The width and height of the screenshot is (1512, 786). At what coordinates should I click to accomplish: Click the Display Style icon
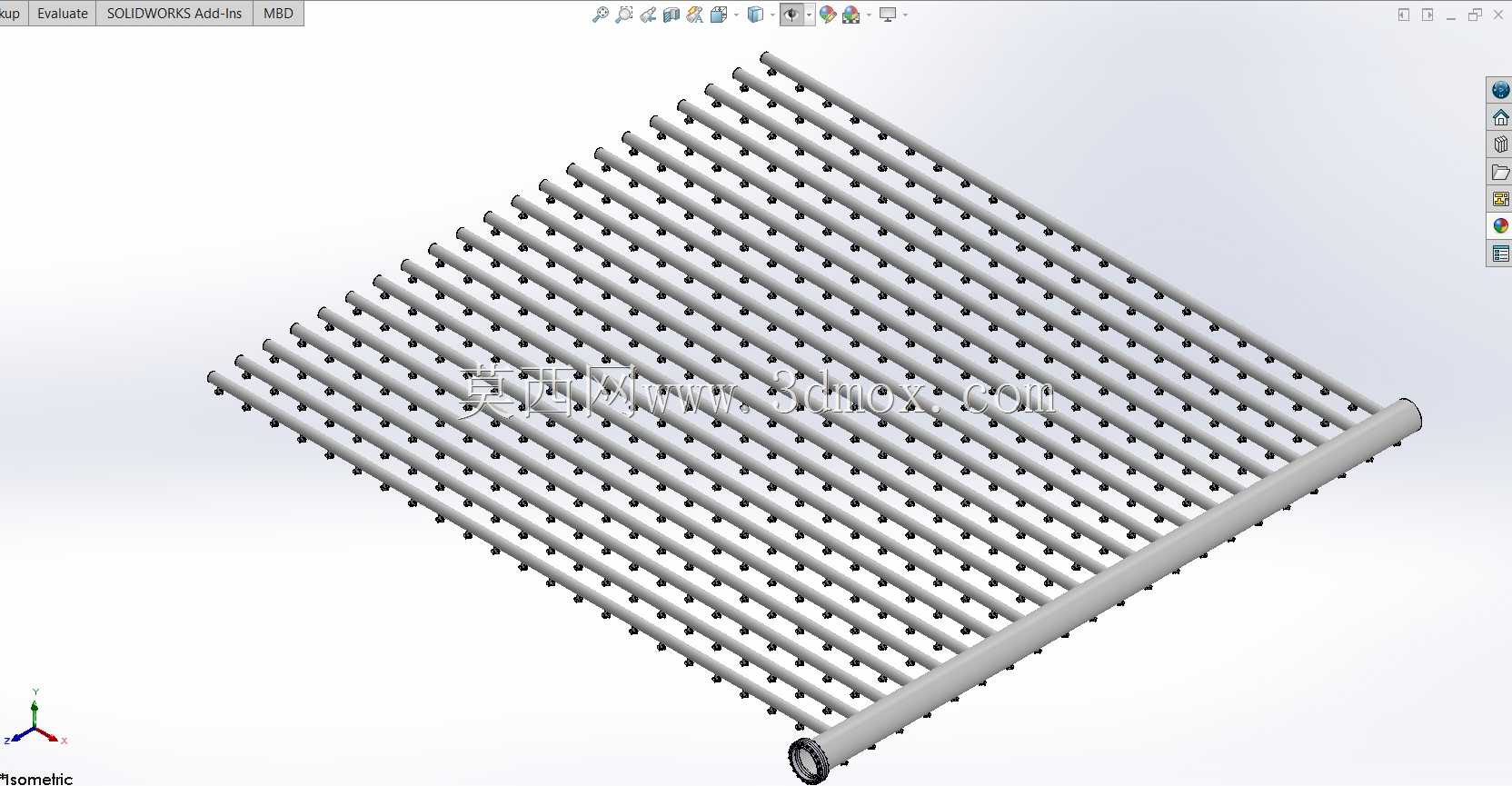pos(755,15)
